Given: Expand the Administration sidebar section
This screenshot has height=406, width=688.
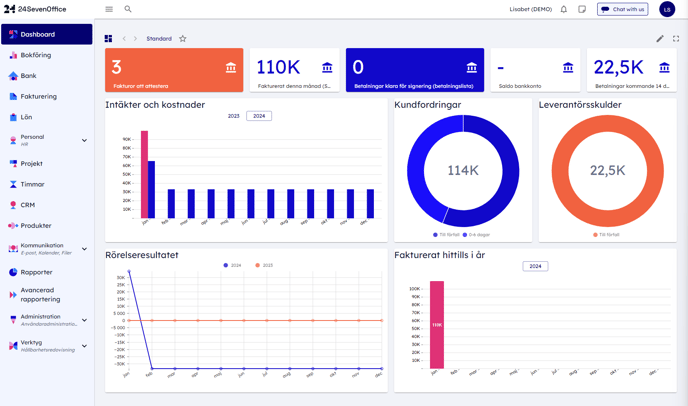Looking at the screenshot, I should pos(84,320).
